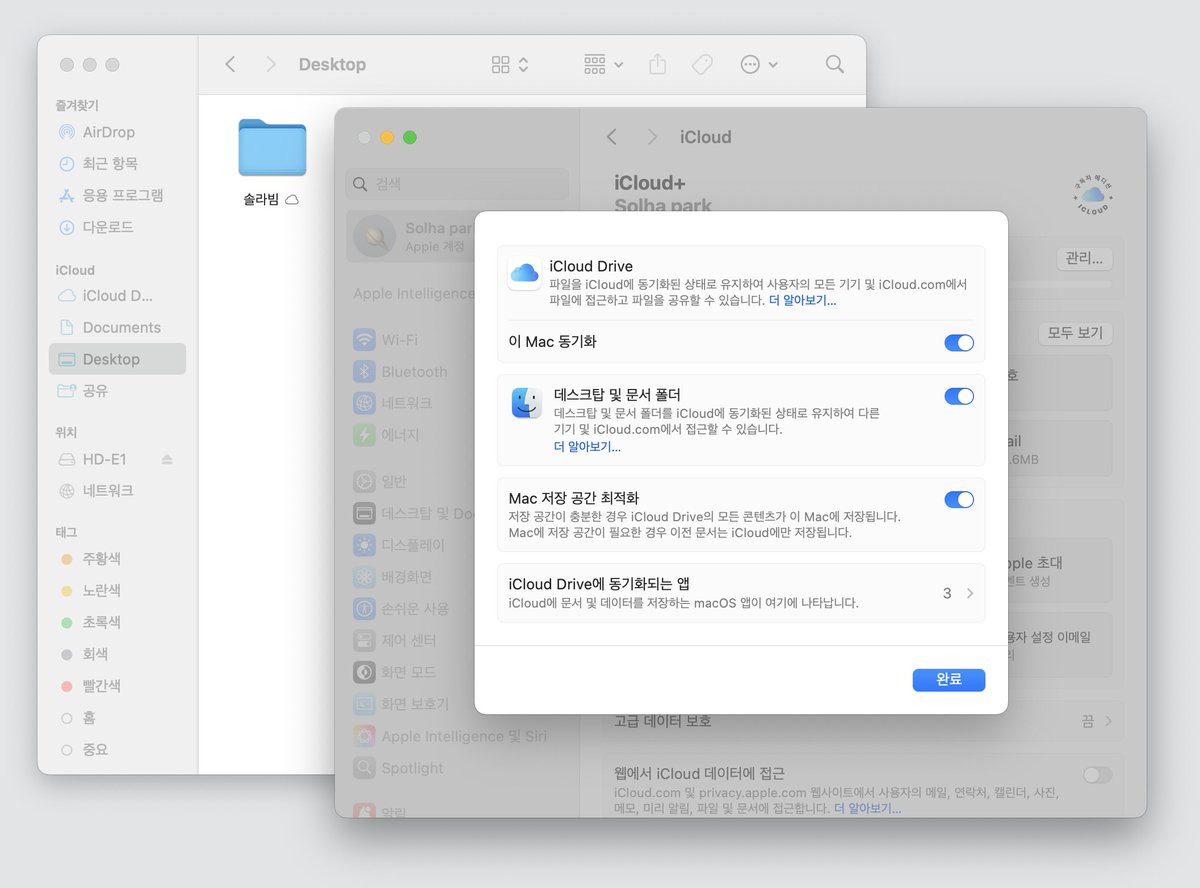Viewport: 1200px width, 888px height.
Task: Click the settings search field 검색
Action: point(458,184)
